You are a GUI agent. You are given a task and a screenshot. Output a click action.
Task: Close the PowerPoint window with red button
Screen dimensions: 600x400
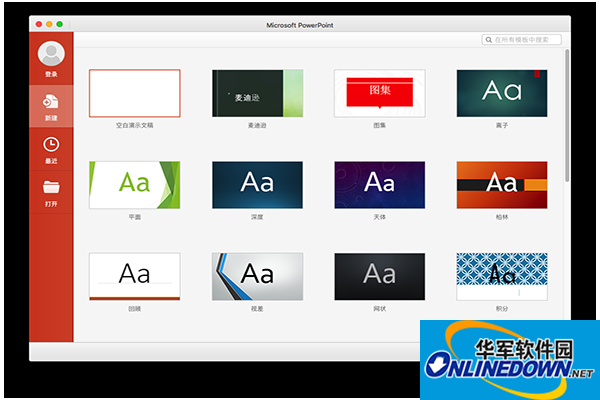click(x=39, y=24)
